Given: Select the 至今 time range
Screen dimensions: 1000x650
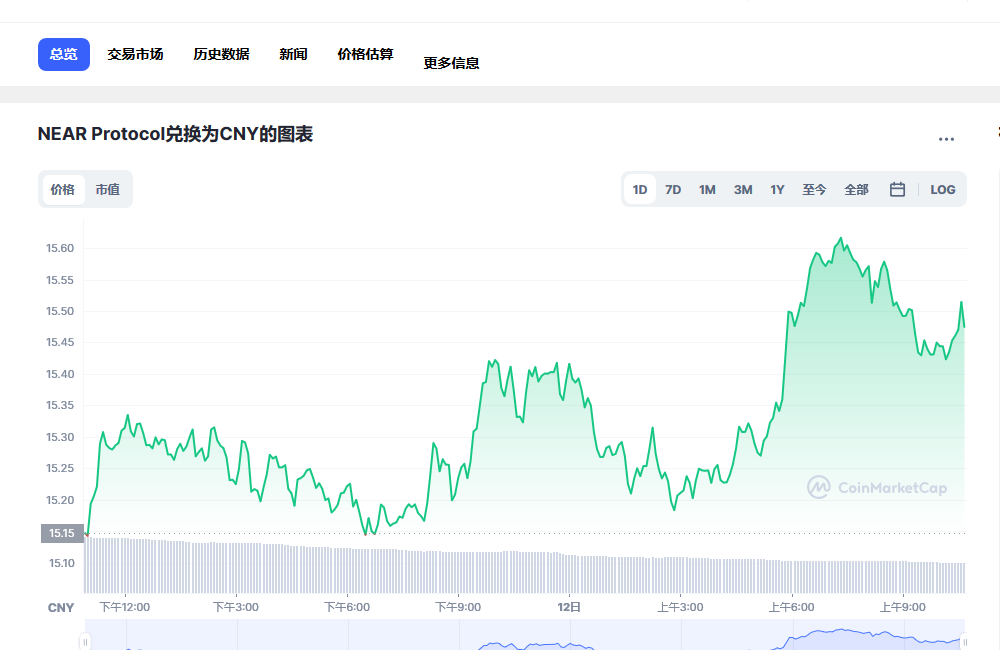Looking at the screenshot, I should [x=814, y=189].
